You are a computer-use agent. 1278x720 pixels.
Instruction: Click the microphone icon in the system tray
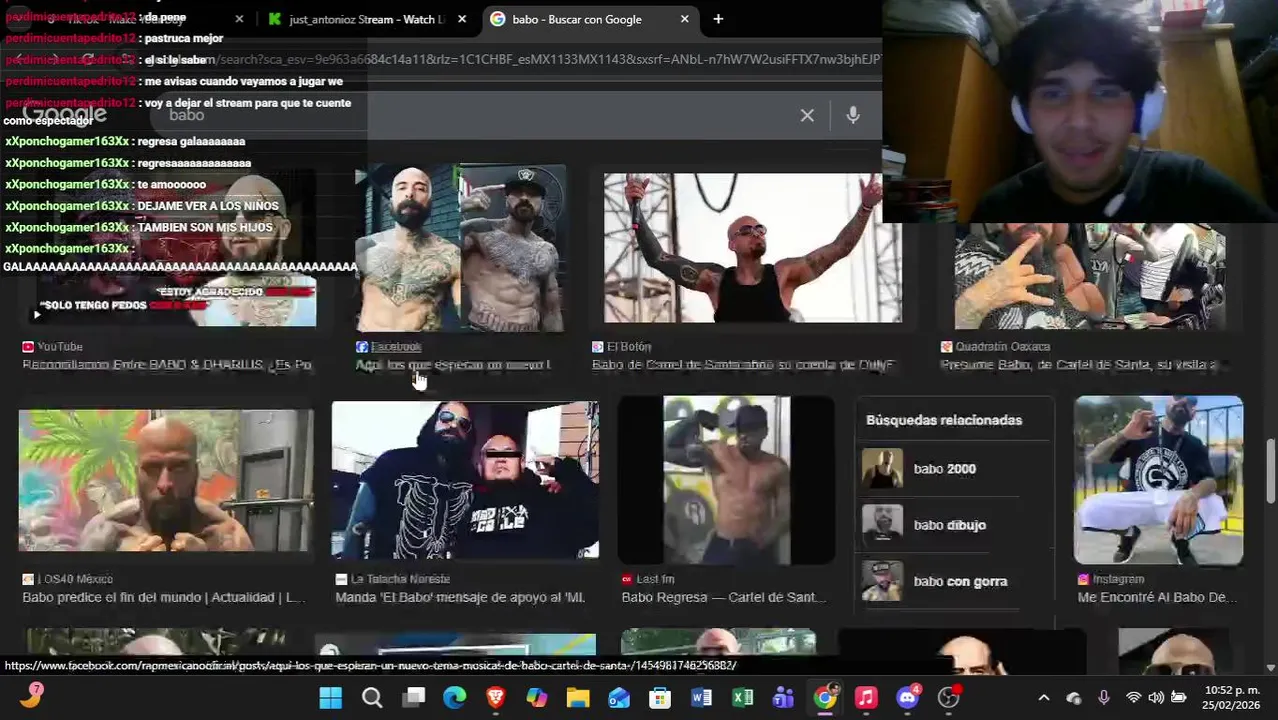pyautogui.click(x=1104, y=697)
